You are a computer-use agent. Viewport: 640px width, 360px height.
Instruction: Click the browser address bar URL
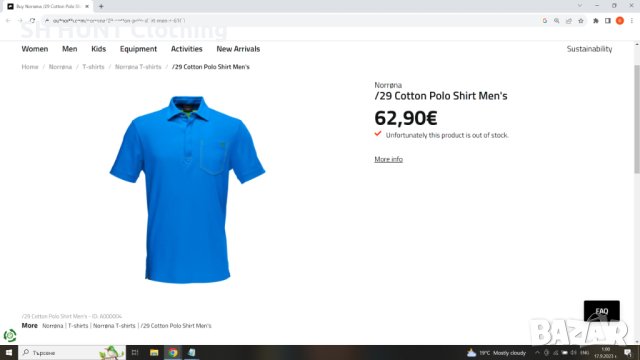coord(118,20)
